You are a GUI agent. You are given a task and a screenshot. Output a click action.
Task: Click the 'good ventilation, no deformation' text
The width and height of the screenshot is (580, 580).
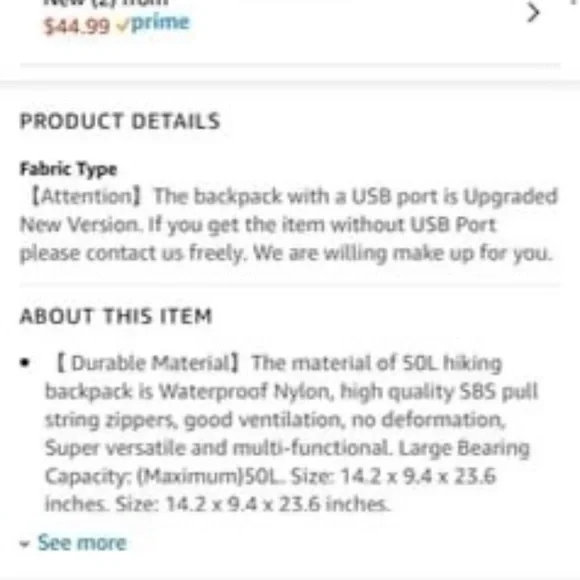point(344,420)
